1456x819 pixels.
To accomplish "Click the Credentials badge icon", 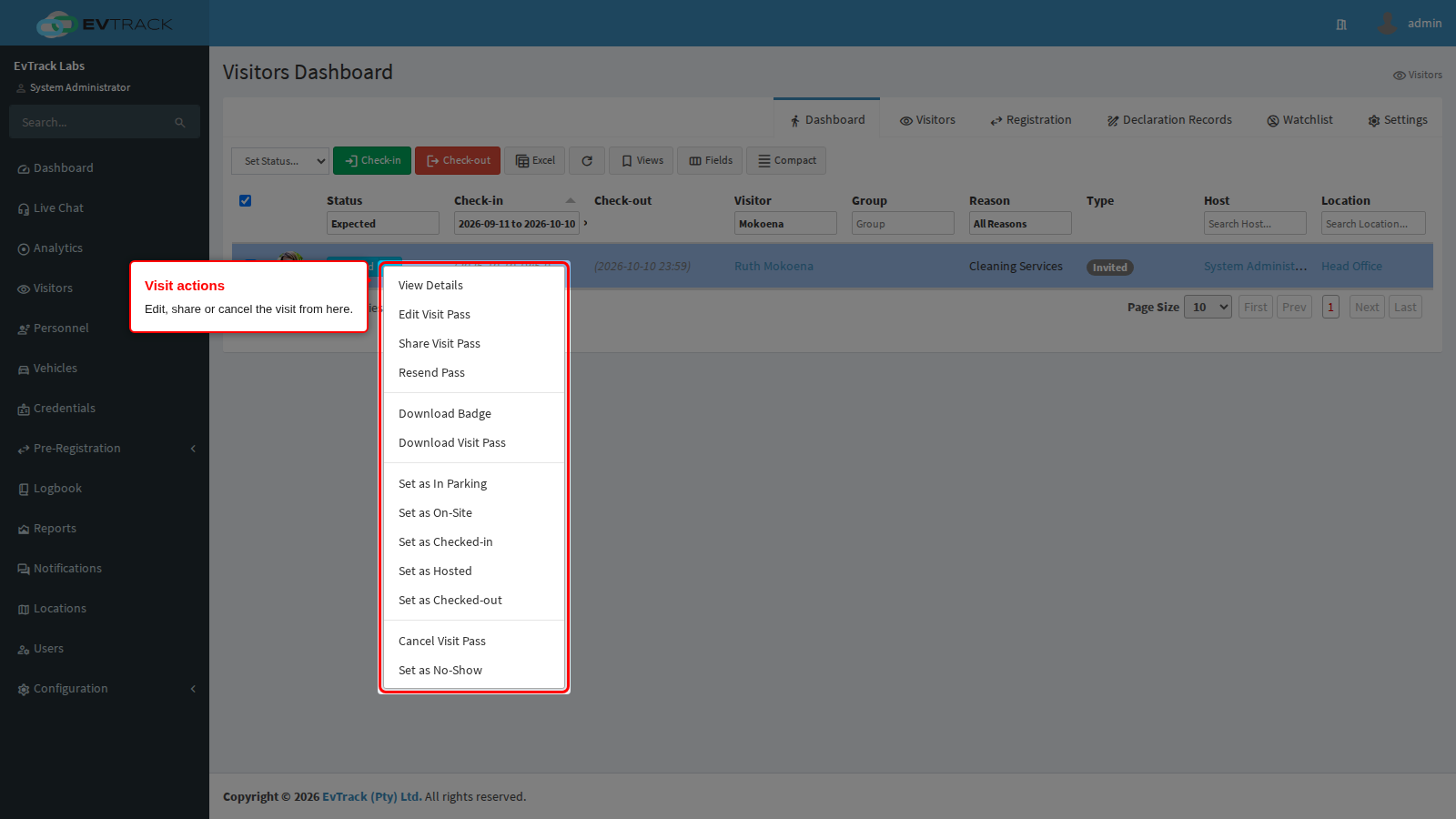I will click(x=24, y=409).
